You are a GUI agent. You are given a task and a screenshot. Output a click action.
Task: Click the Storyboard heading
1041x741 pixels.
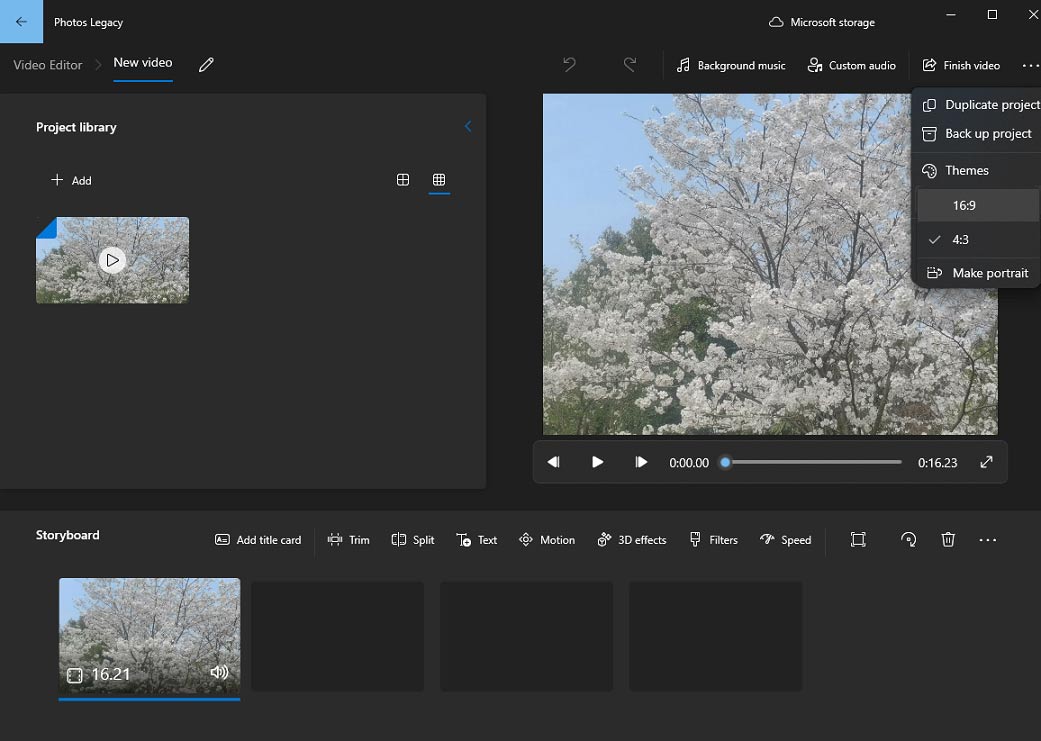tap(68, 535)
